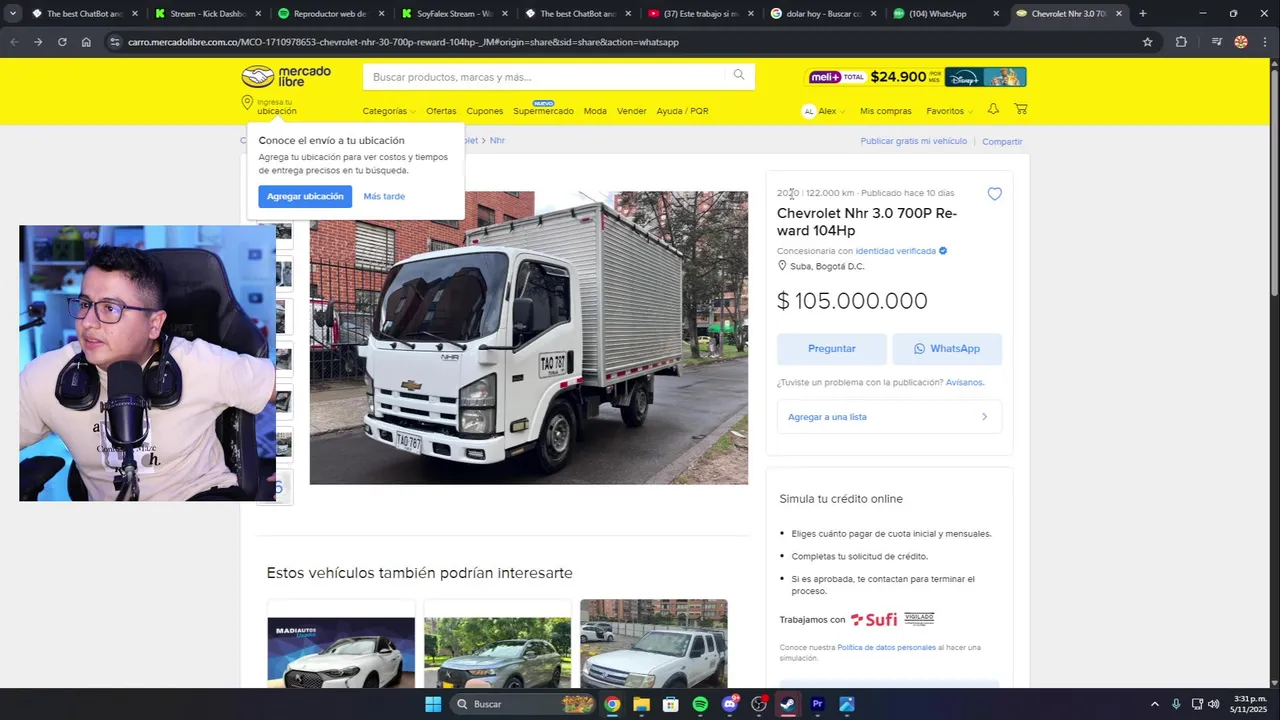1280x720 pixels.
Task: Click the Nhr breadcrumb link
Action: tap(497, 141)
